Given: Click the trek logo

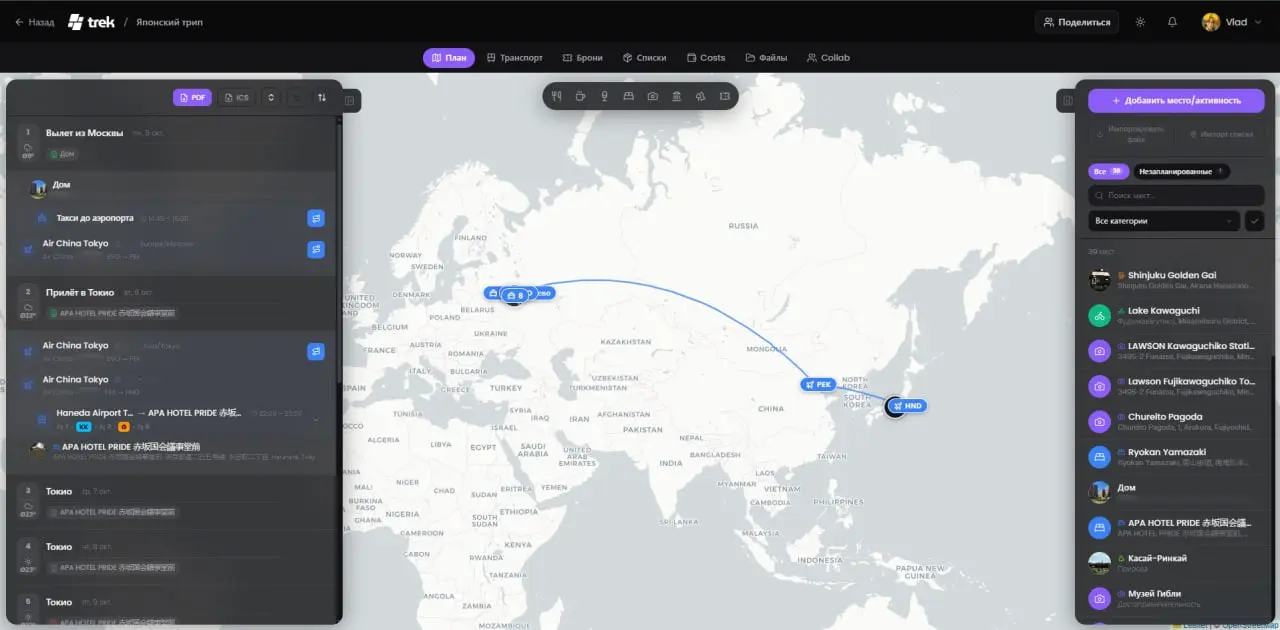Looking at the screenshot, I should click(x=91, y=21).
